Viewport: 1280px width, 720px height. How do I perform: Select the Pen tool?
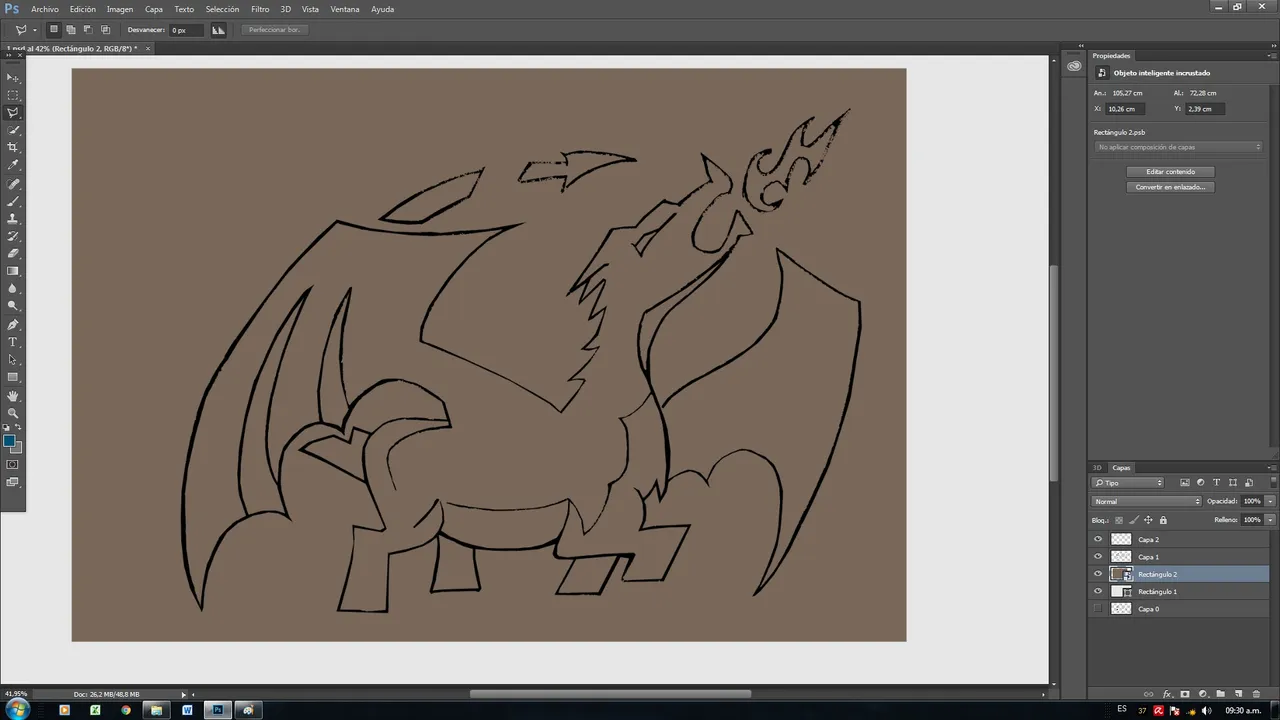[13, 325]
